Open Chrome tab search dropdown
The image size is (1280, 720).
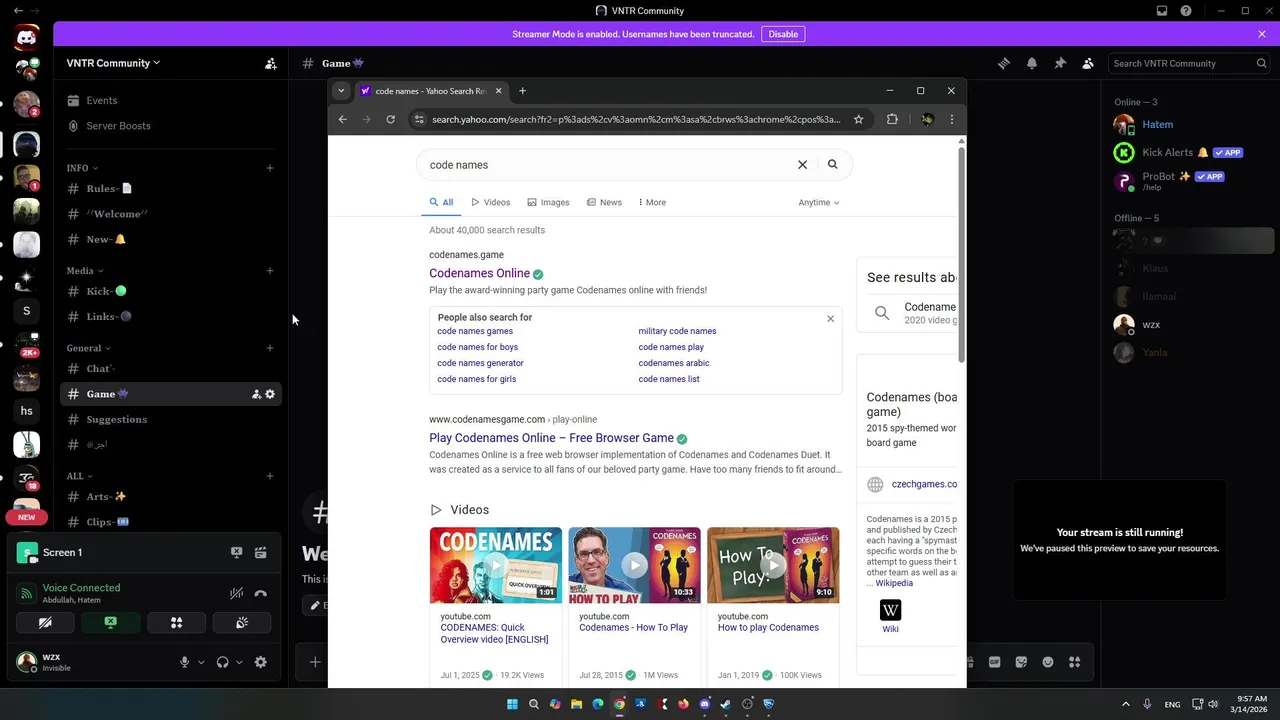(341, 91)
